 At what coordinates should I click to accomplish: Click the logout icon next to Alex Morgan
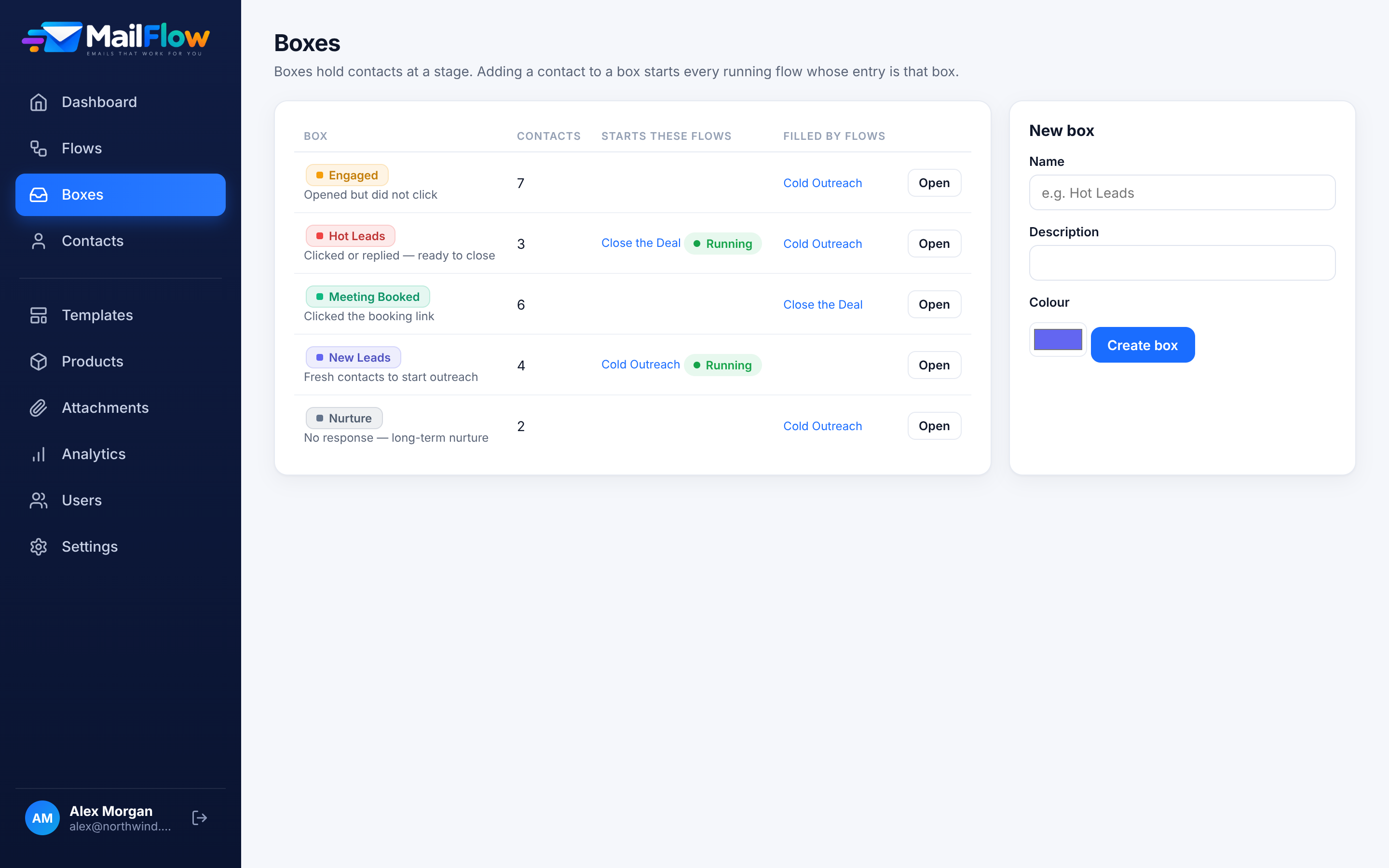click(199, 818)
